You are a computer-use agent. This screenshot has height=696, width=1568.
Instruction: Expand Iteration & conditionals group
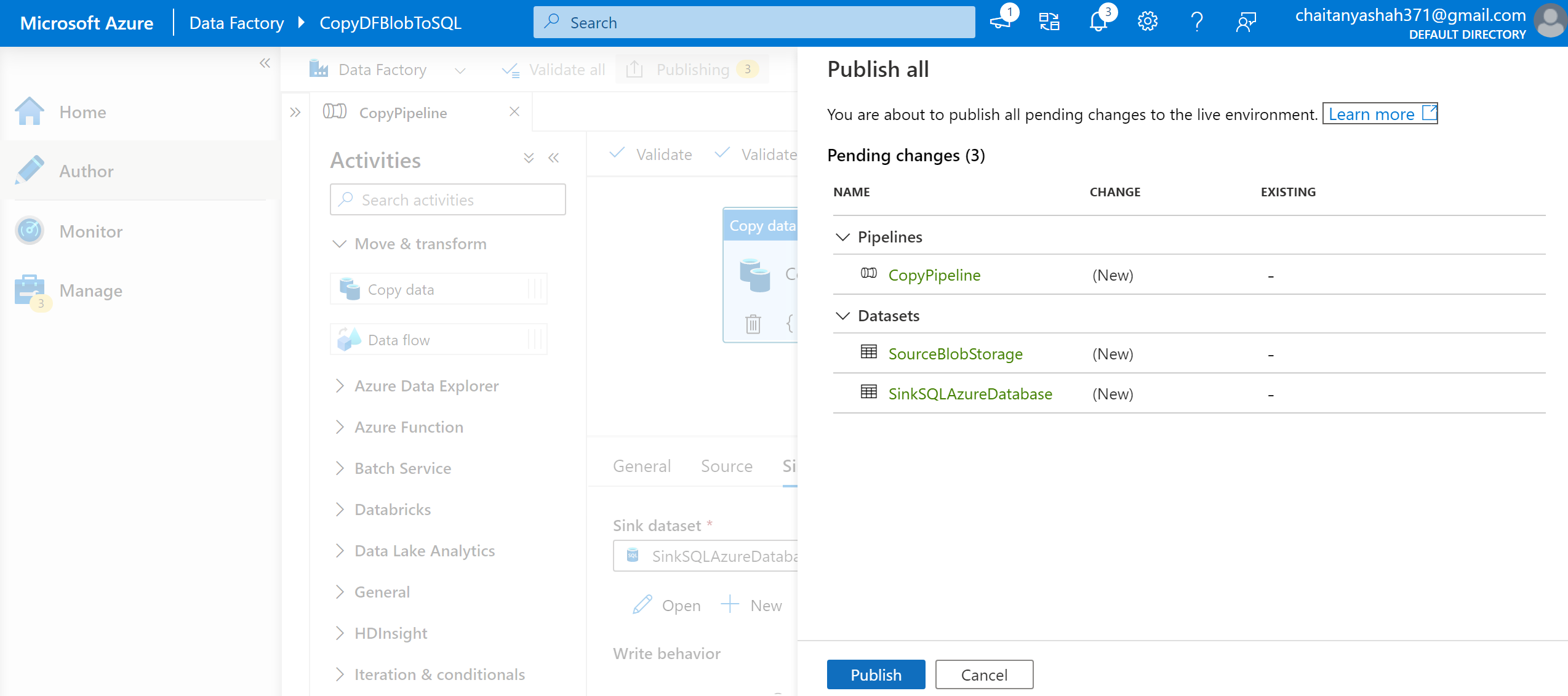(340, 674)
